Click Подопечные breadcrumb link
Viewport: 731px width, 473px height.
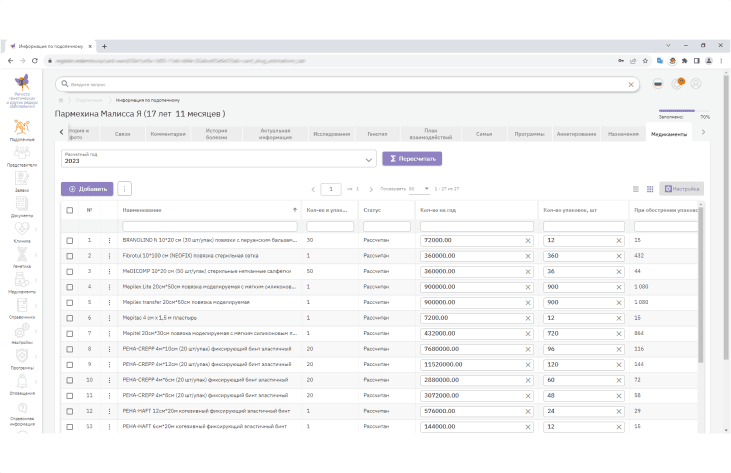pyautogui.click(x=88, y=100)
